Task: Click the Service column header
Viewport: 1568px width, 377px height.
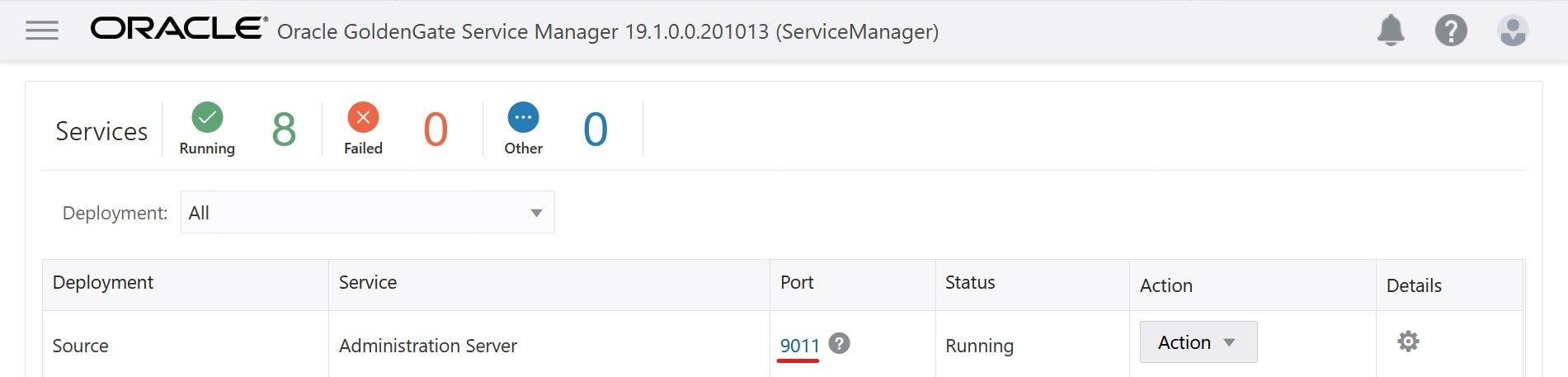Action: pyautogui.click(x=368, y=283)
